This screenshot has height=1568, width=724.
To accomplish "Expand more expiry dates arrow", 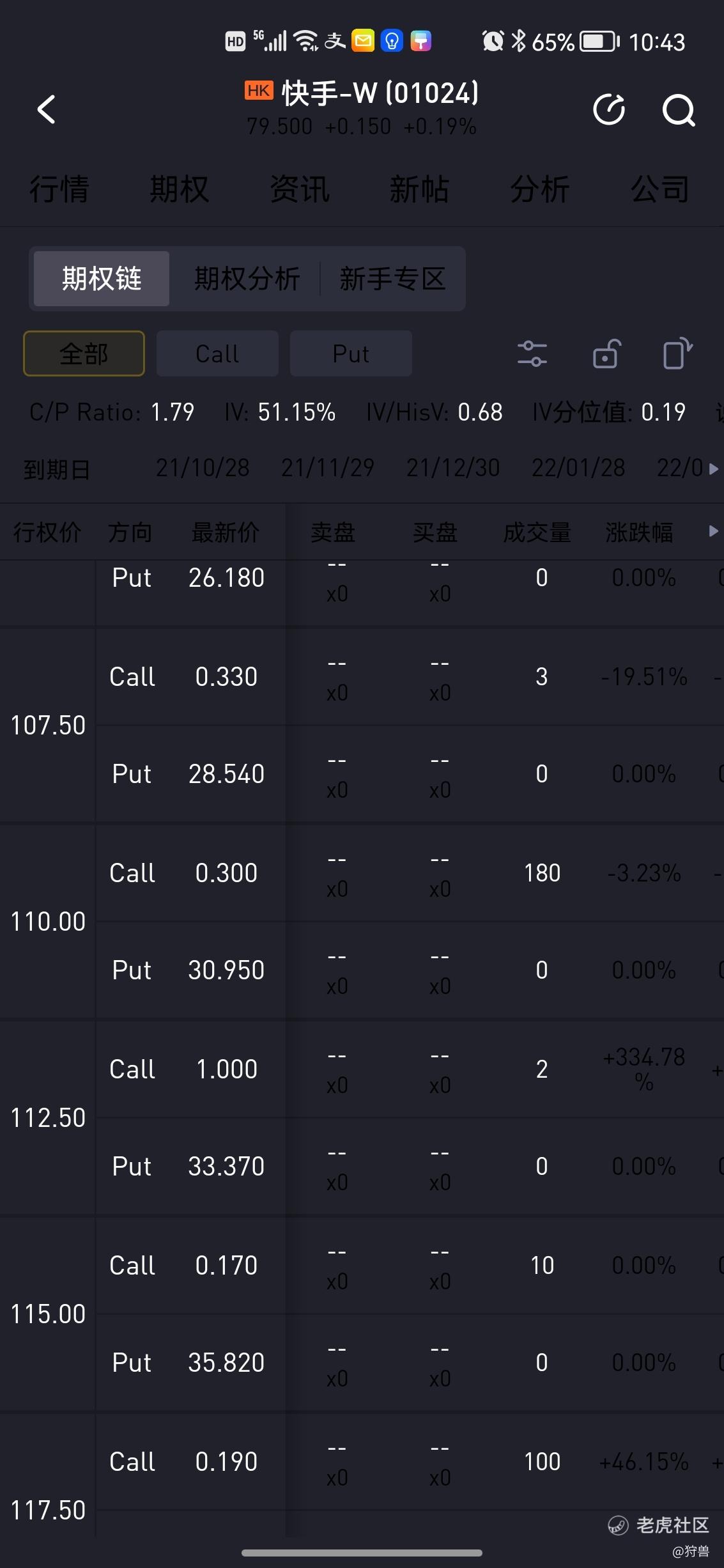I will click(714, 469).
